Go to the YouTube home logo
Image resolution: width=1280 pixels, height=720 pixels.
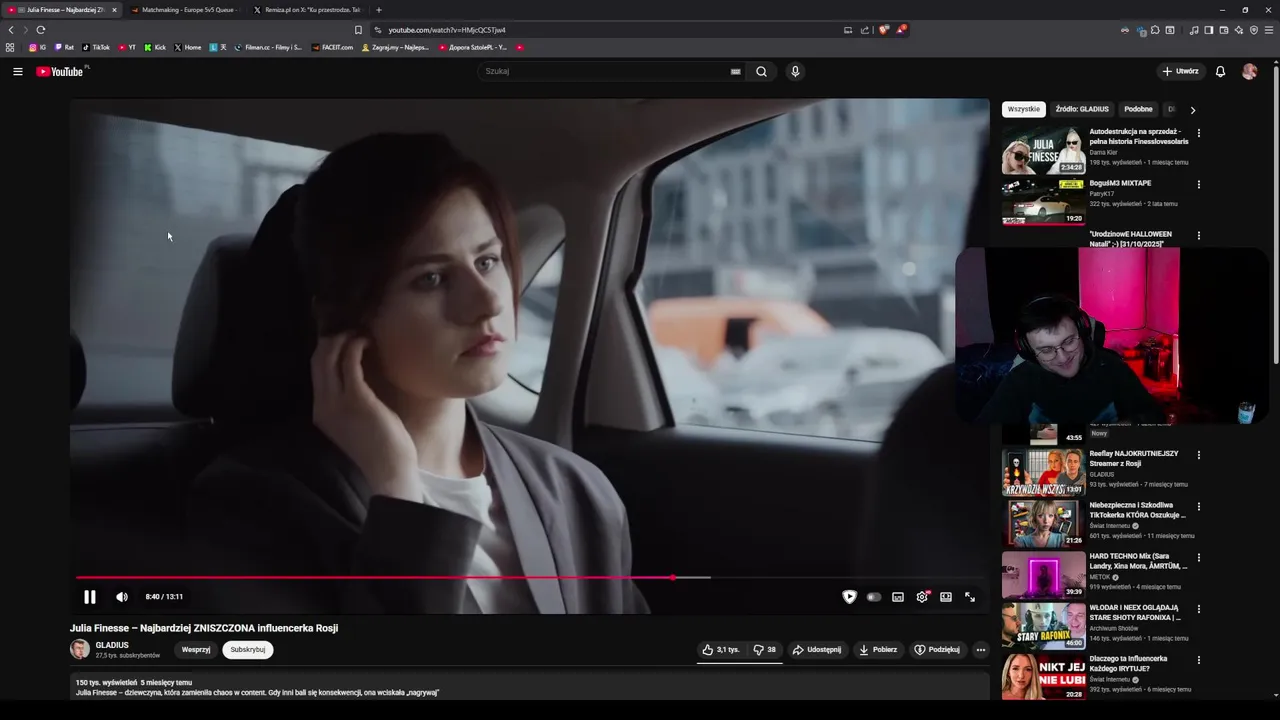tap(62, 71)
